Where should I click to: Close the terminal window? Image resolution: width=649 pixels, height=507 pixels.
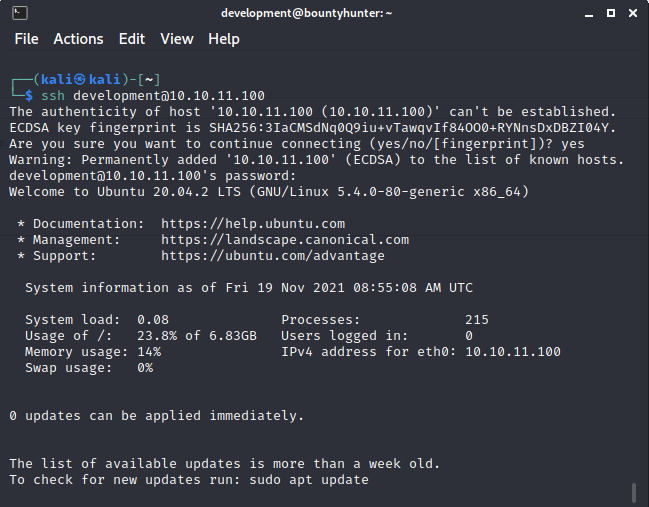pos(633,13)
